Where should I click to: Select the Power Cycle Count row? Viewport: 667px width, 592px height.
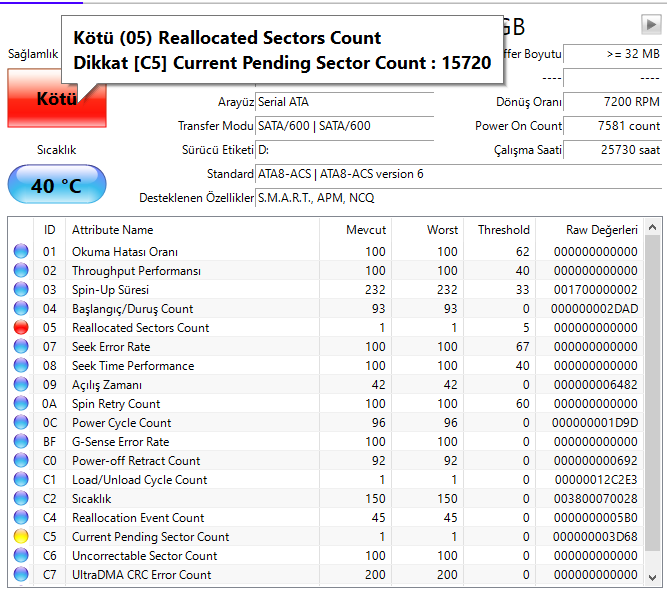[326, 423]
